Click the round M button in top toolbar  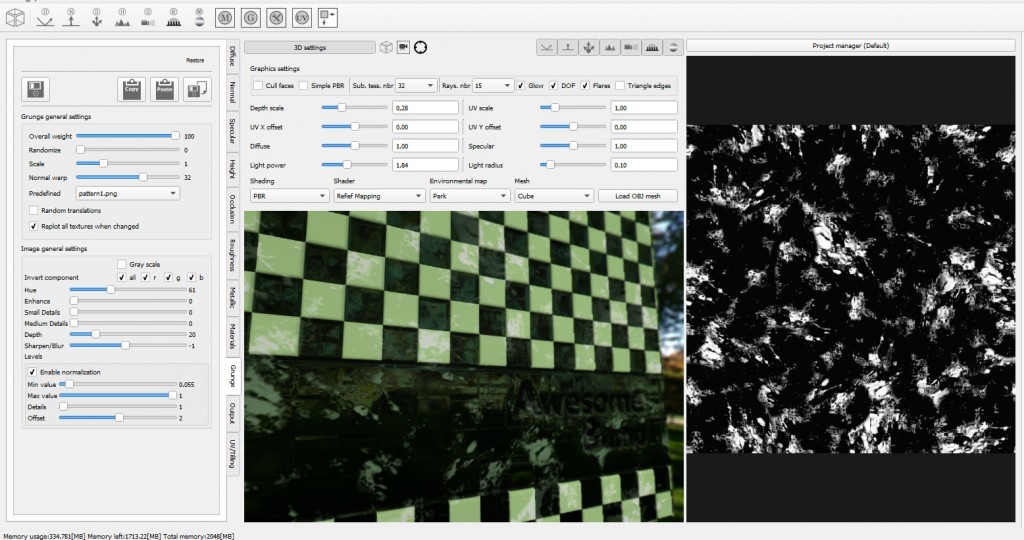224,17
